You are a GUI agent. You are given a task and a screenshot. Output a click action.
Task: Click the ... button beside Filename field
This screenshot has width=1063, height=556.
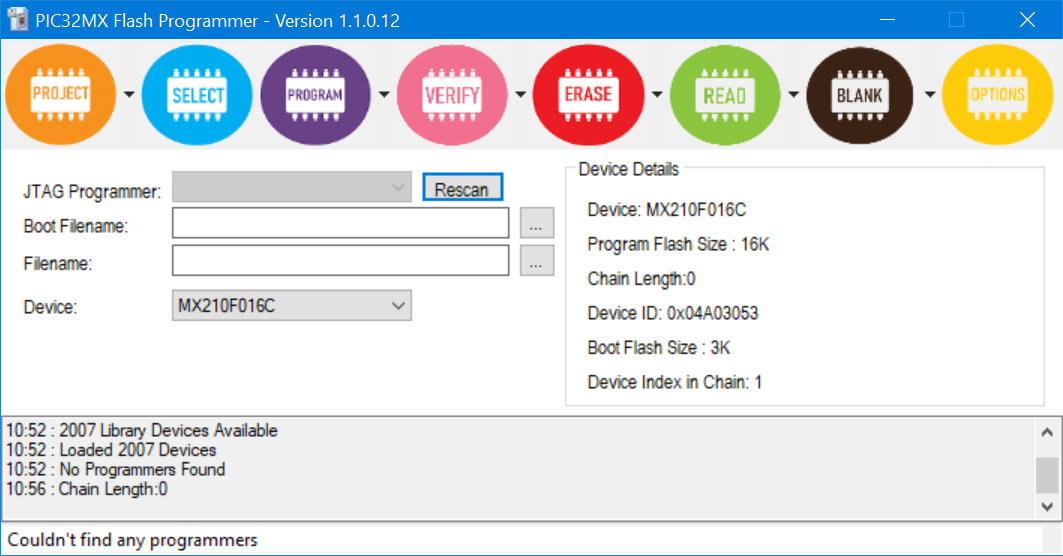click(x=536, y=261)
